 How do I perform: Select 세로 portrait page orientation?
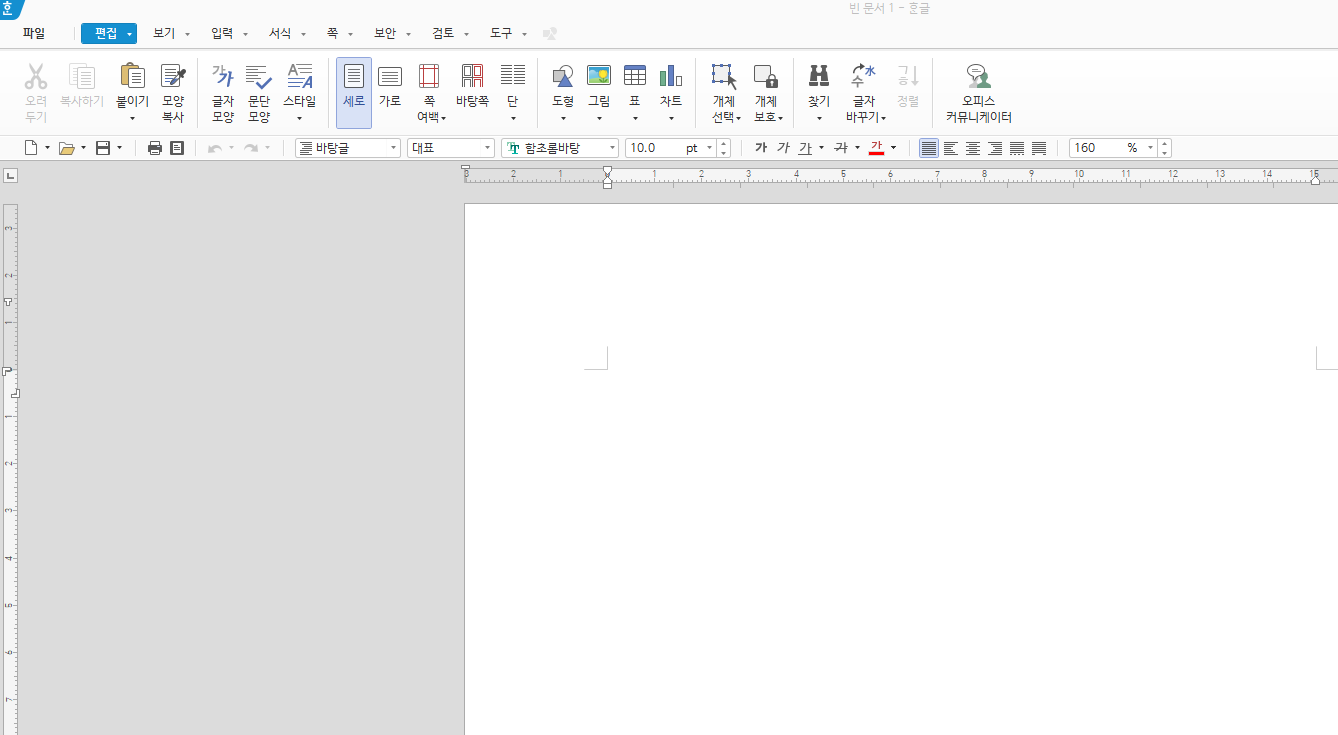tap(354, 92)
